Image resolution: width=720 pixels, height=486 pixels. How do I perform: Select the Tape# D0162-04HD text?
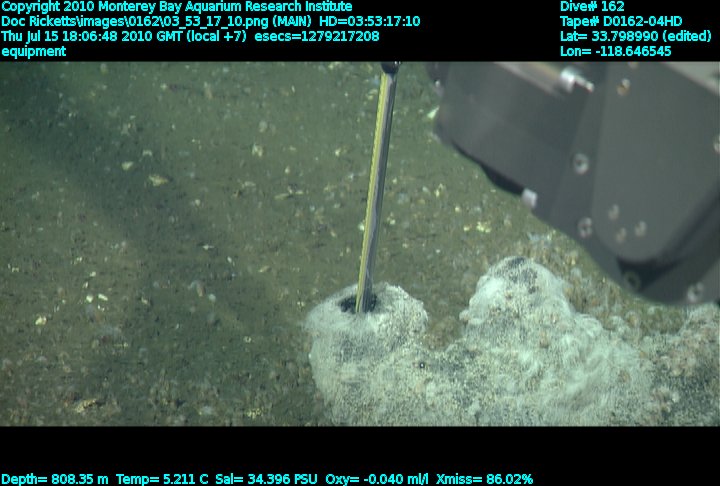[x=620, y=21]
